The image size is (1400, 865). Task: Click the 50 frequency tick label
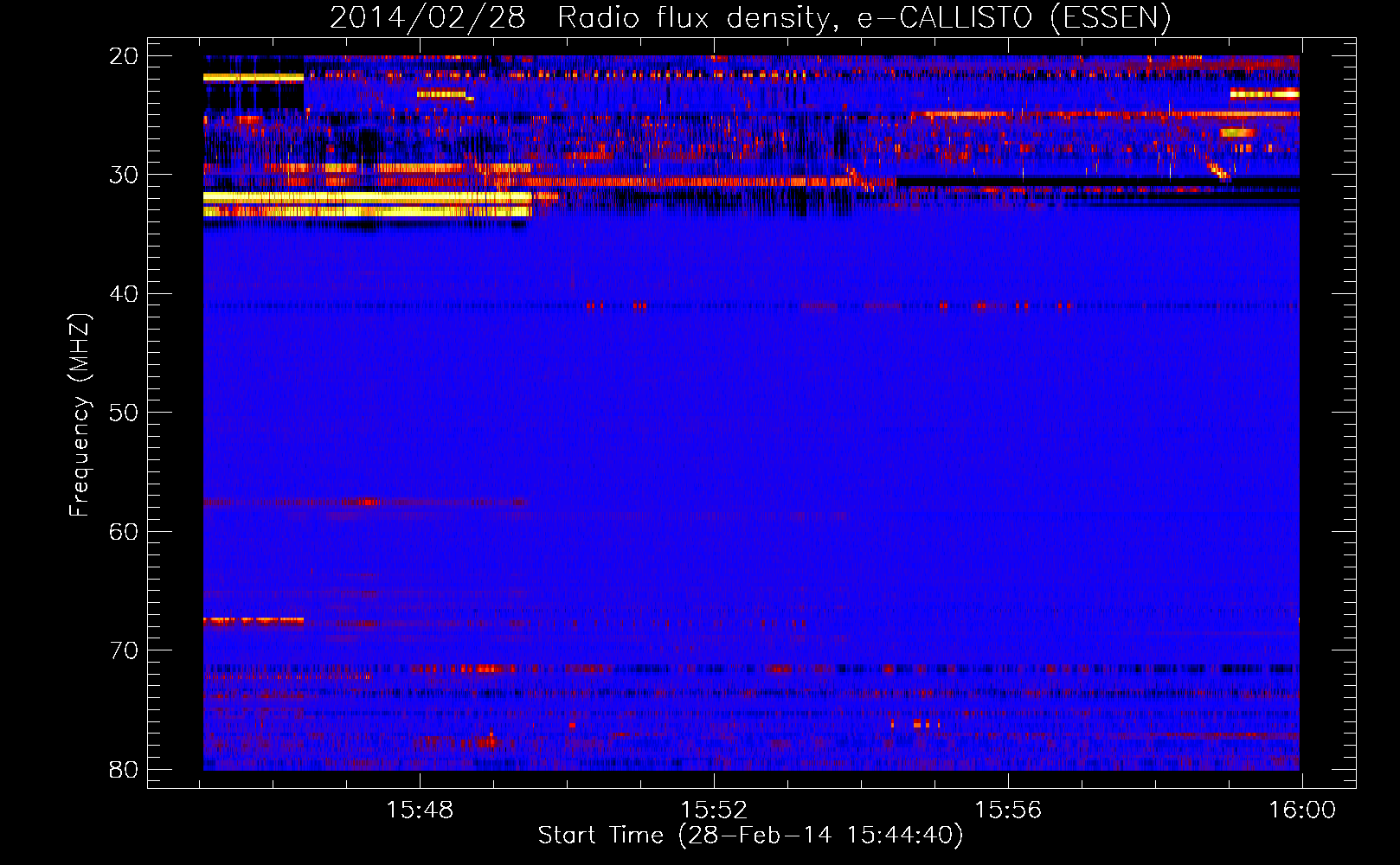[x=124, y=413]
